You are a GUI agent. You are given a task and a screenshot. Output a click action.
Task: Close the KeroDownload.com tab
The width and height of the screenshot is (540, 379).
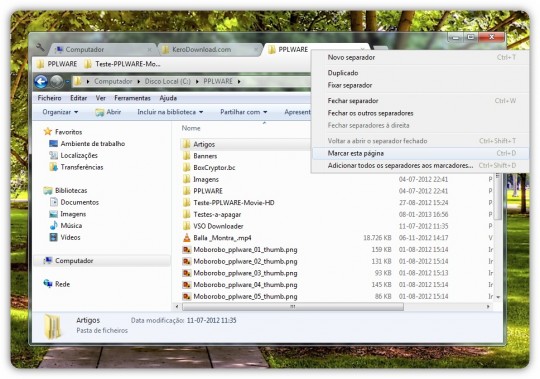[x=256, y=50]
